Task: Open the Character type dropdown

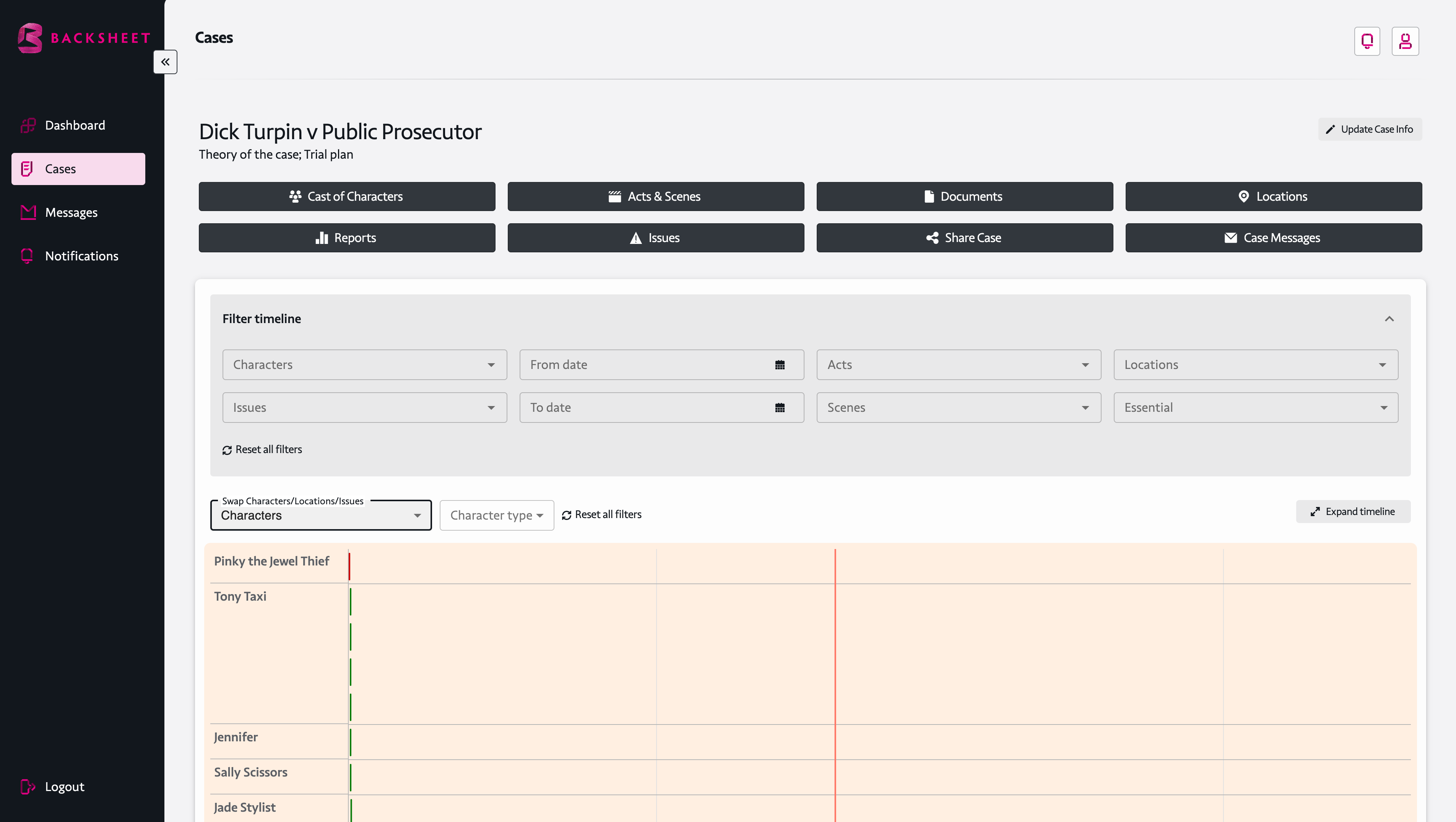Action: 496,516
